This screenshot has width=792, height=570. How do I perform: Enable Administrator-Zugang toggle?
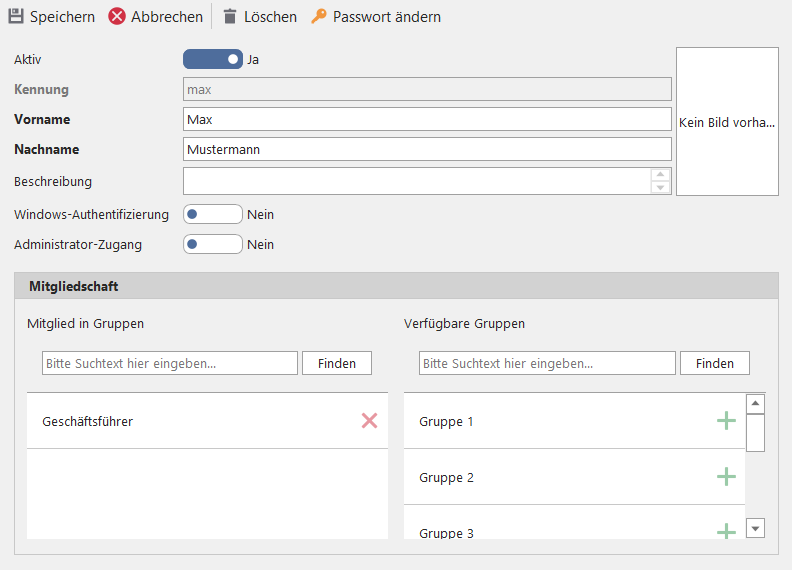point(213,244)
